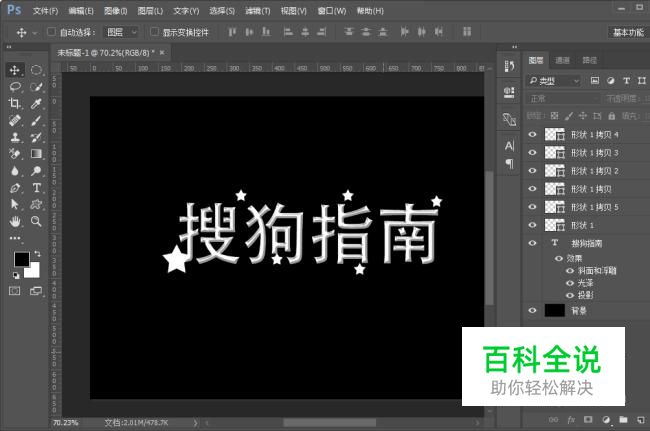The width and height of the screenshot is (650, 431).
Task: Toggle visibility of 投影 effect
Action: click(x=570, y=295)
